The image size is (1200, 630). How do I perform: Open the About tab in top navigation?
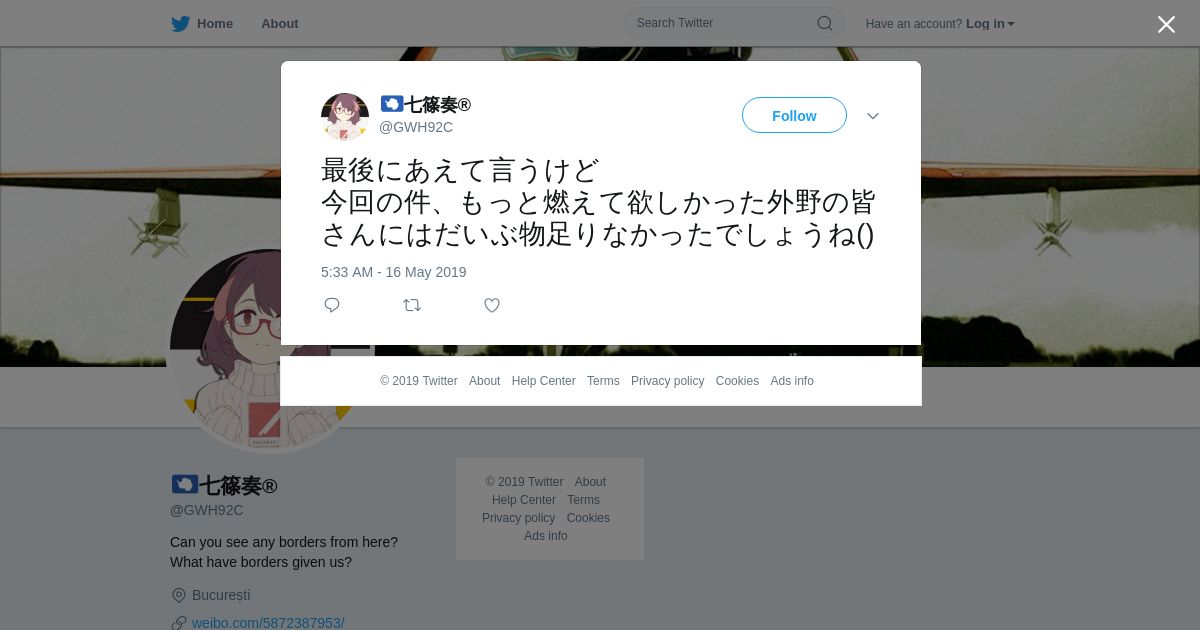coord(280,24)
